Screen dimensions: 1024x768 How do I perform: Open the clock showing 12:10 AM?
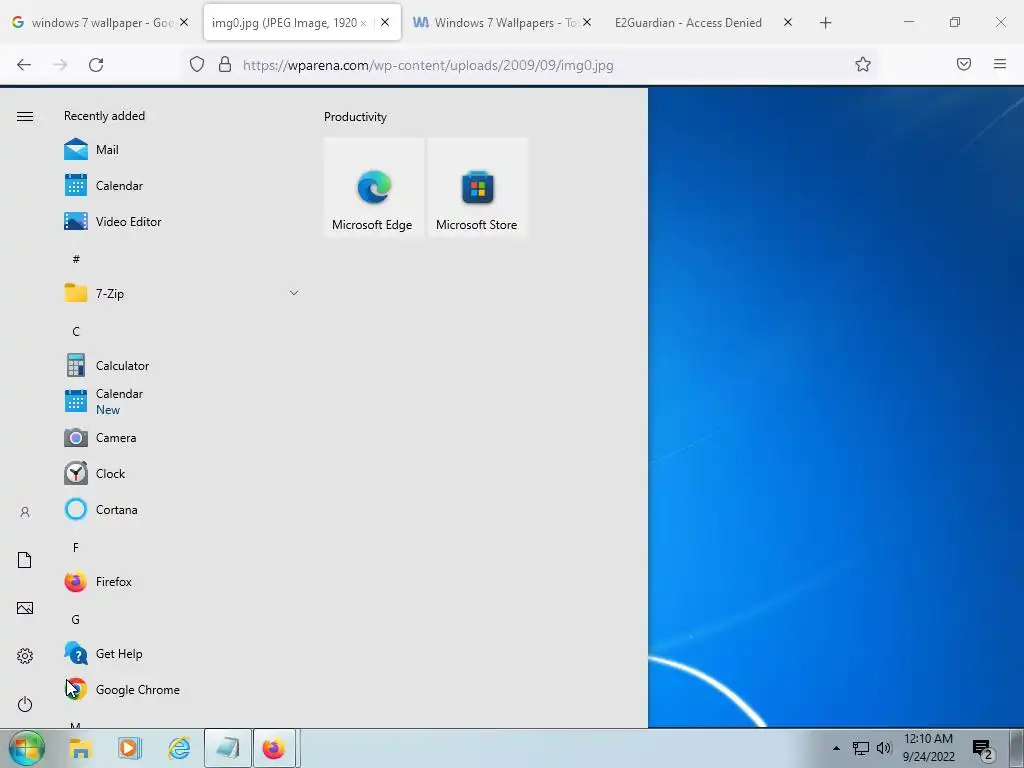click(x=928, y=748)
